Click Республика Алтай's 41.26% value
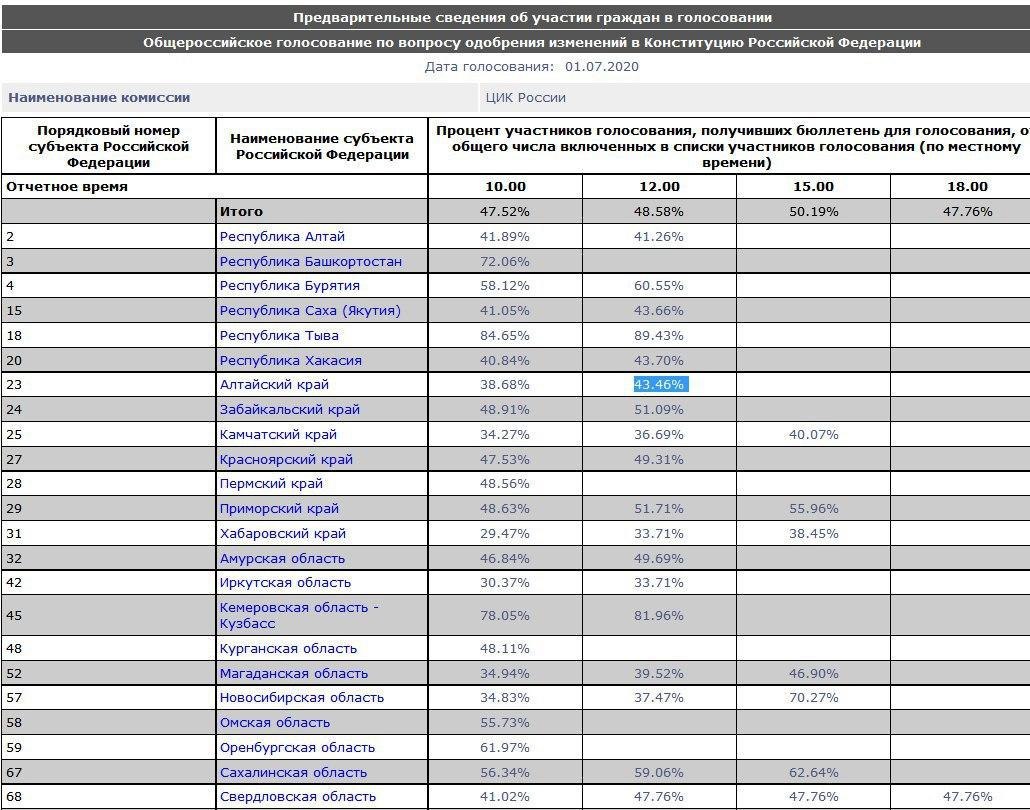Screen dimensions: 1030x810 (x=659, y=236)
